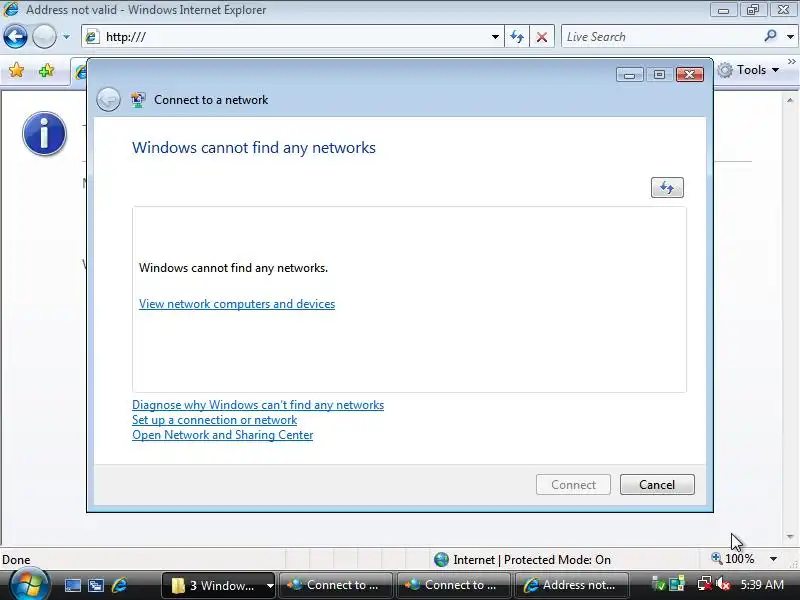The width and height of the screenshot is (800, 600).
Task: Restore down the Internet Explorer window
Action: (753, 10)
